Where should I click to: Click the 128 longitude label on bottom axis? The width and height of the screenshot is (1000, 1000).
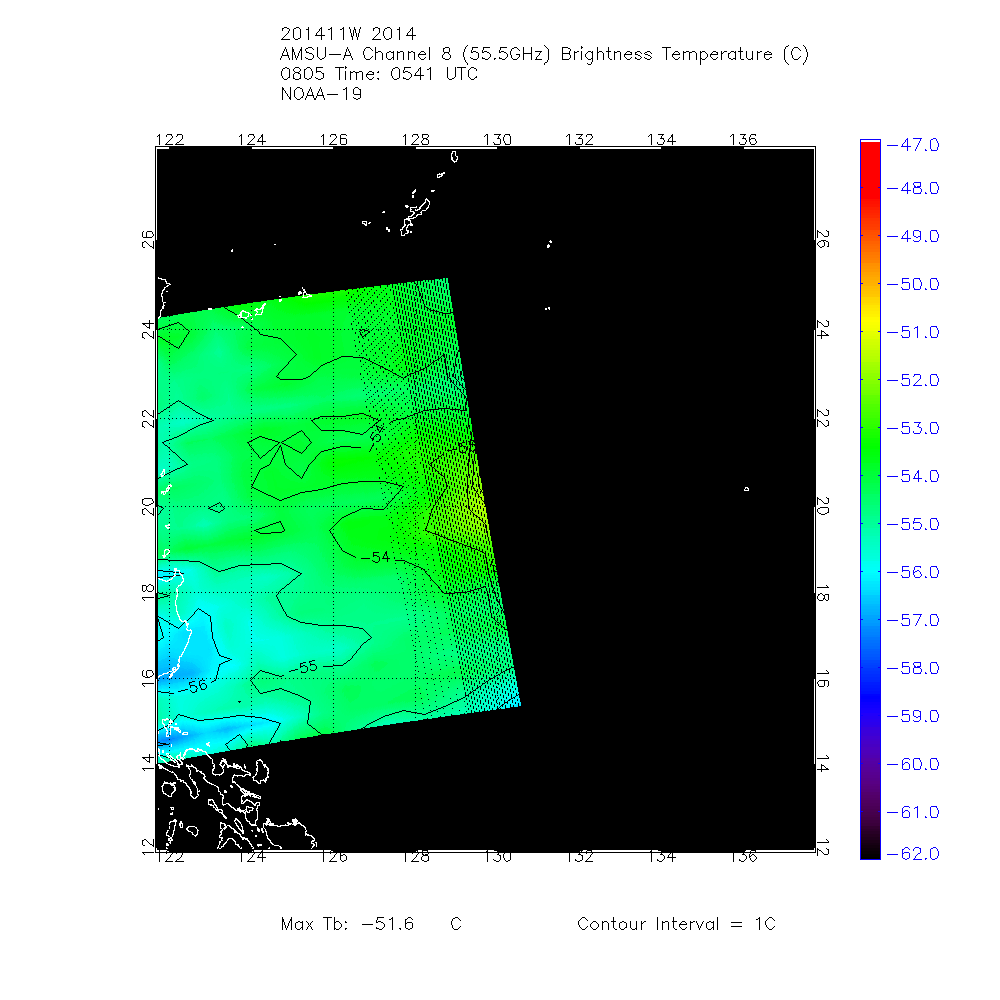point(415,857)
